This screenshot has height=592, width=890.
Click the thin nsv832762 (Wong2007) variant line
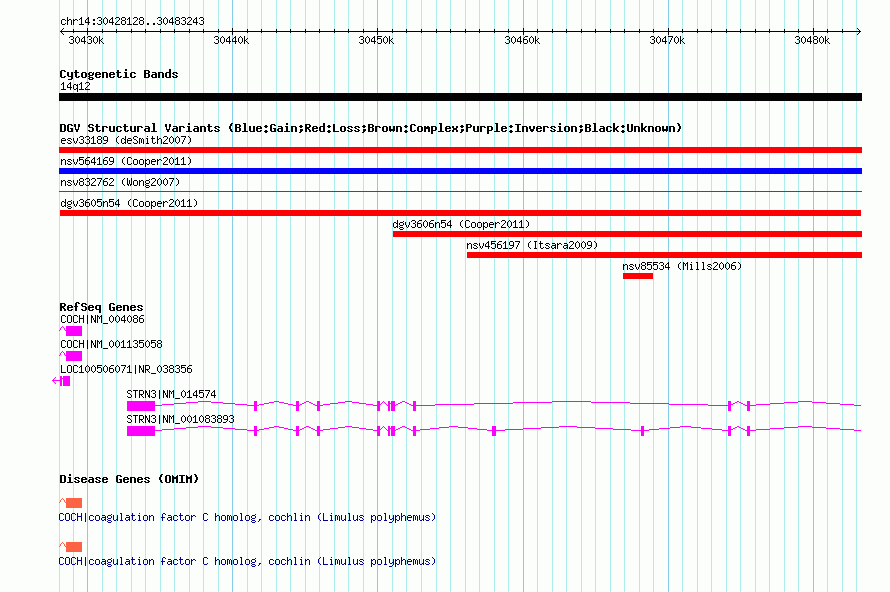tap(460, 192)
